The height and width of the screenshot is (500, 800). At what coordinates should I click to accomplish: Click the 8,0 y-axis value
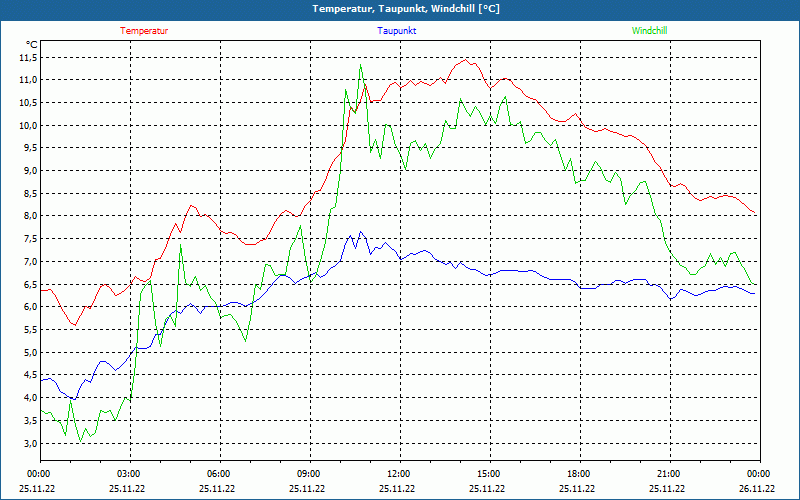[30, 216]
